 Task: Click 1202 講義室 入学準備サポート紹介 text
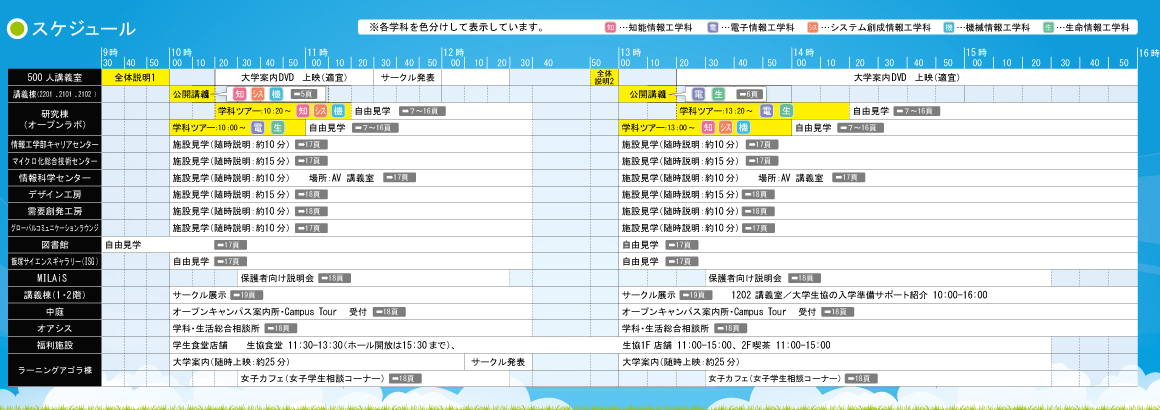pyautogui.click(x=858, y=295)
